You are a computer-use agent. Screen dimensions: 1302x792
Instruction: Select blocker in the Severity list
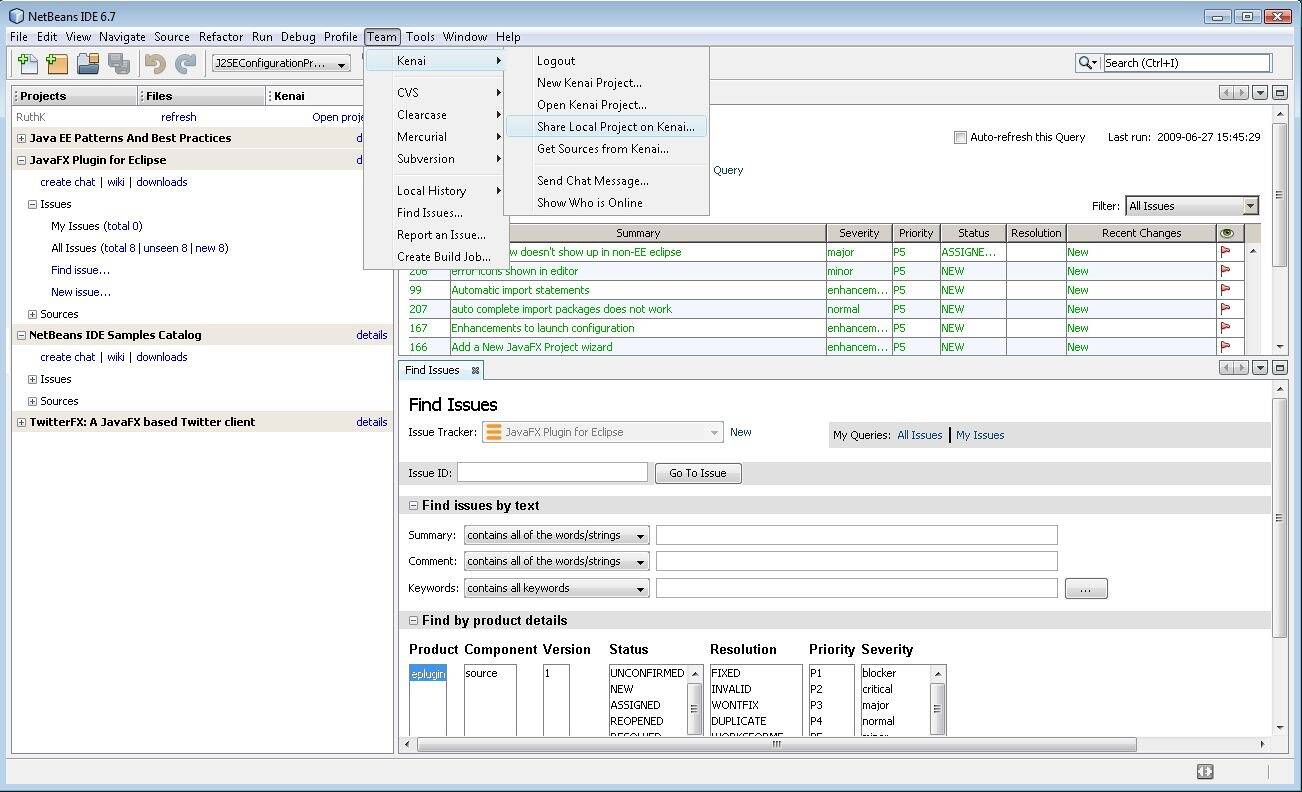(x=879, y=673)
